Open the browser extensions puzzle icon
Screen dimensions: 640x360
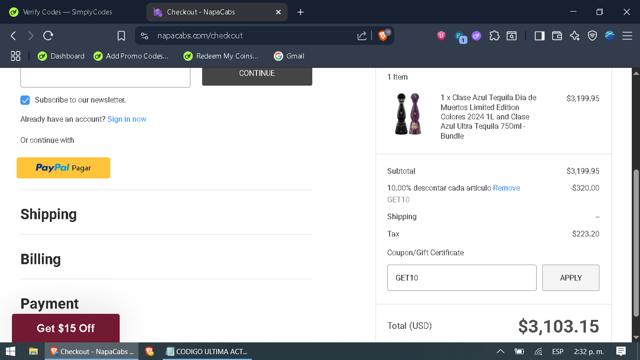pyautogui.click(x=494, y=36)
